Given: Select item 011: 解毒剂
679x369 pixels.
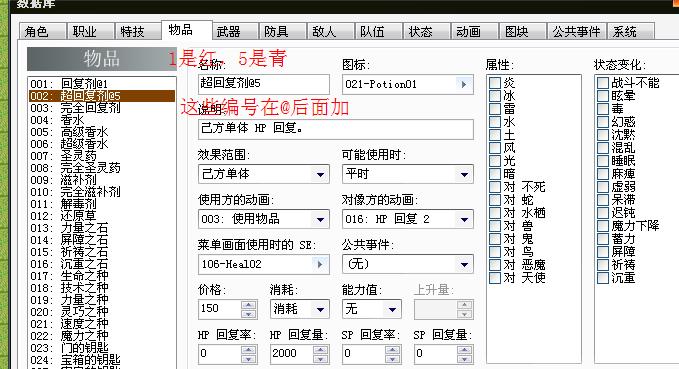Looking at the screenshot, I should [x=102, y=204].
